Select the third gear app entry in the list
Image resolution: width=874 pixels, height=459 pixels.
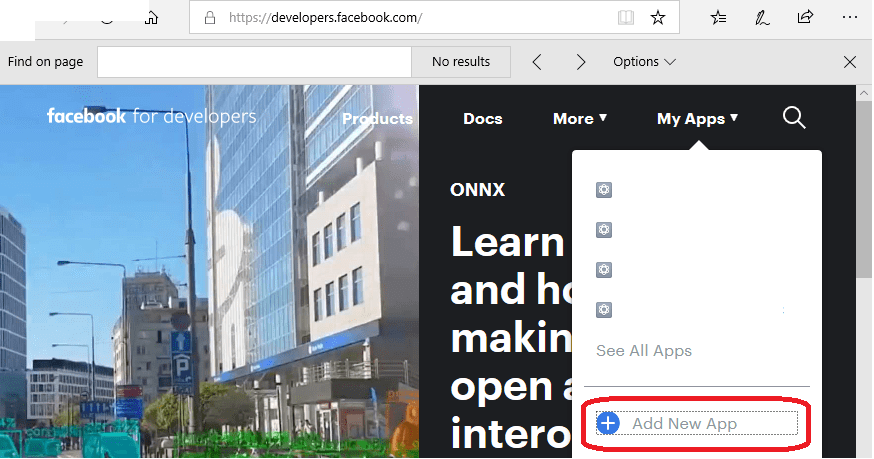pos(603,270)
